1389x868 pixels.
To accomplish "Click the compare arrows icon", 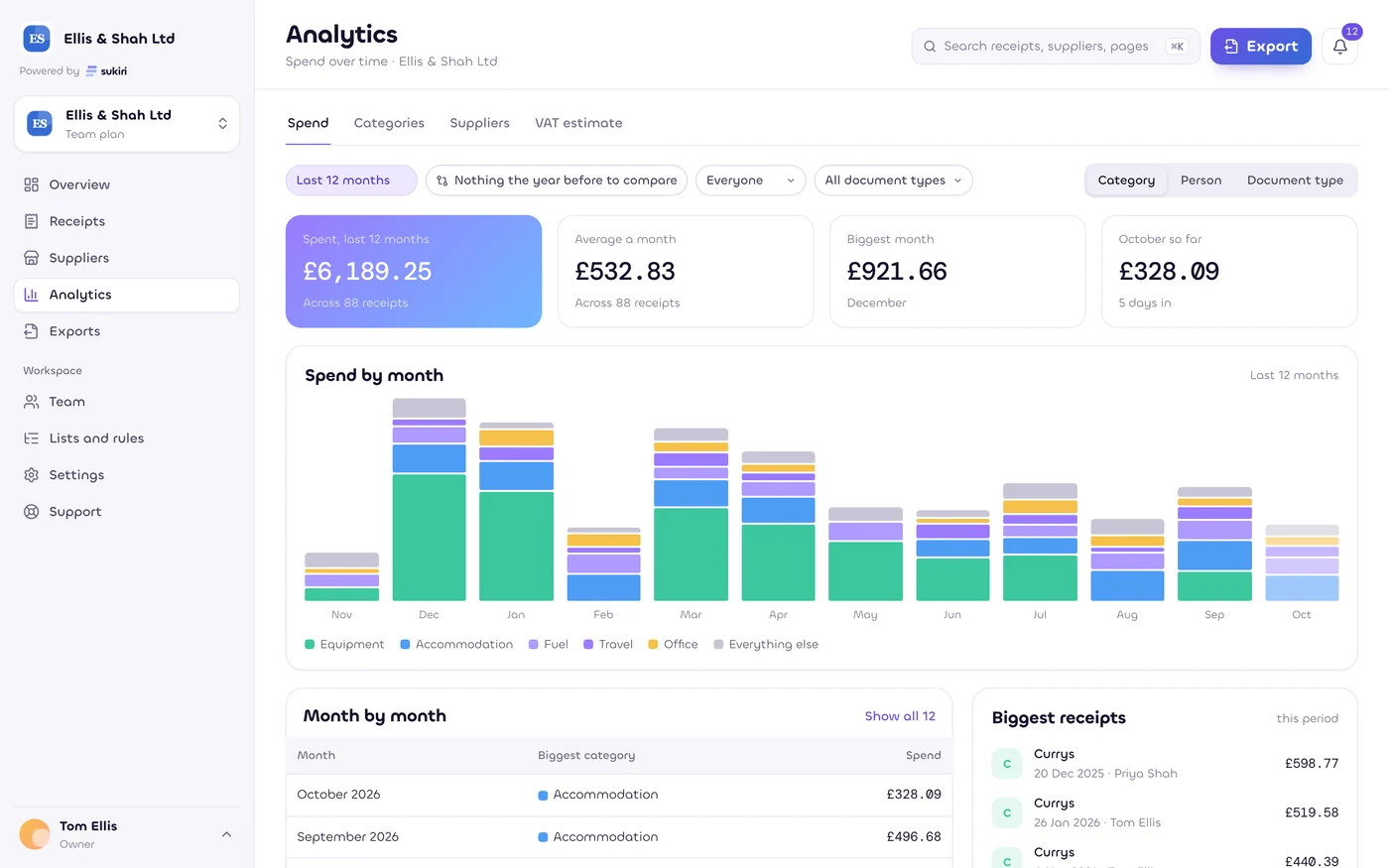I will pyautogui.click(x=442, y=181).
